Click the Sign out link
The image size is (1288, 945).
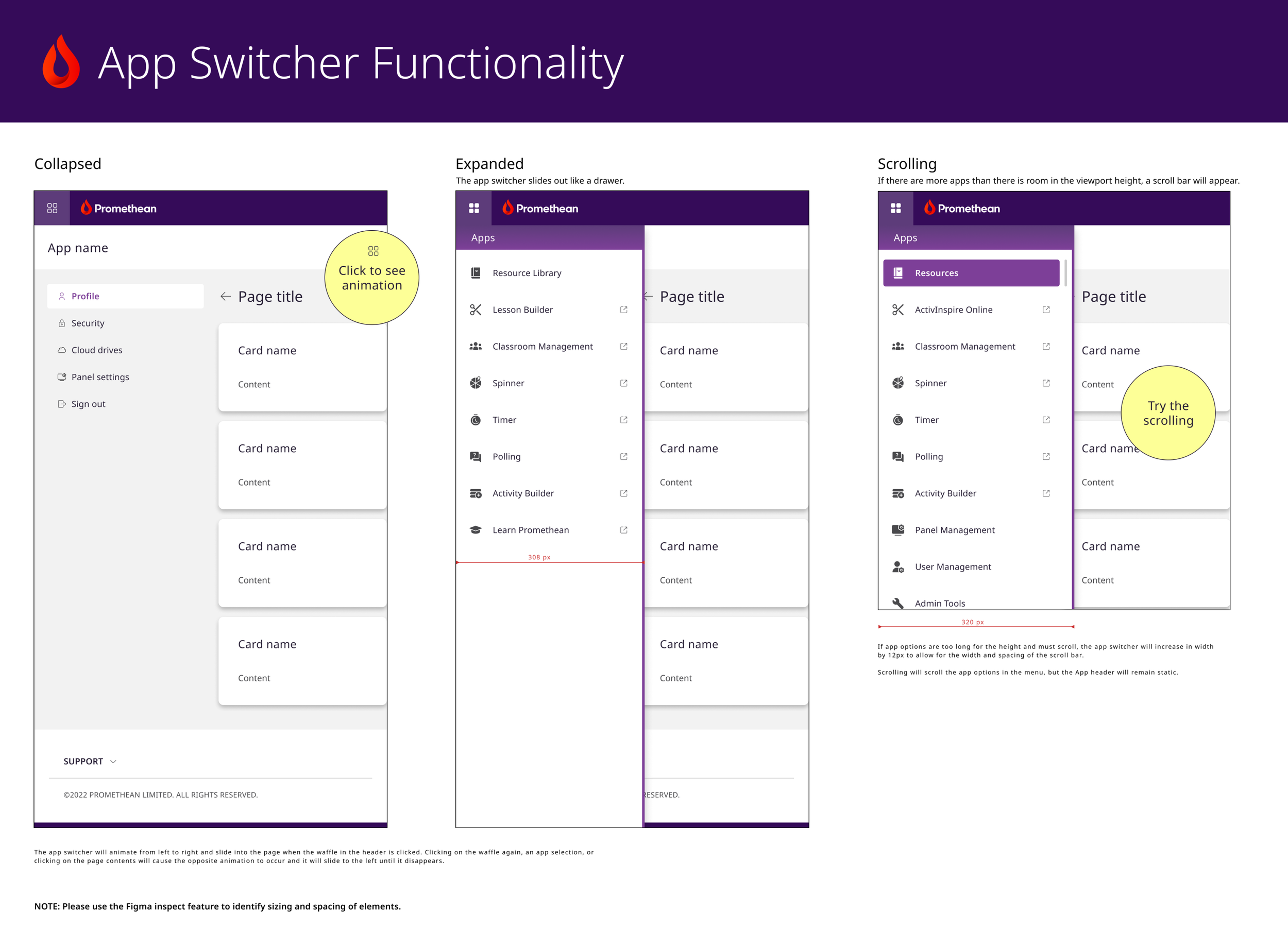pyautogui.click(x=88, y=404)
